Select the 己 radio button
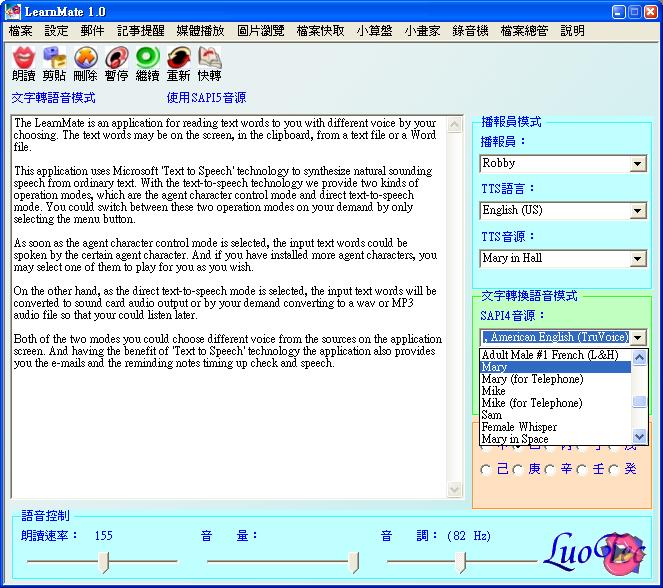Screen dimensions: 663x588 (486, 470)
